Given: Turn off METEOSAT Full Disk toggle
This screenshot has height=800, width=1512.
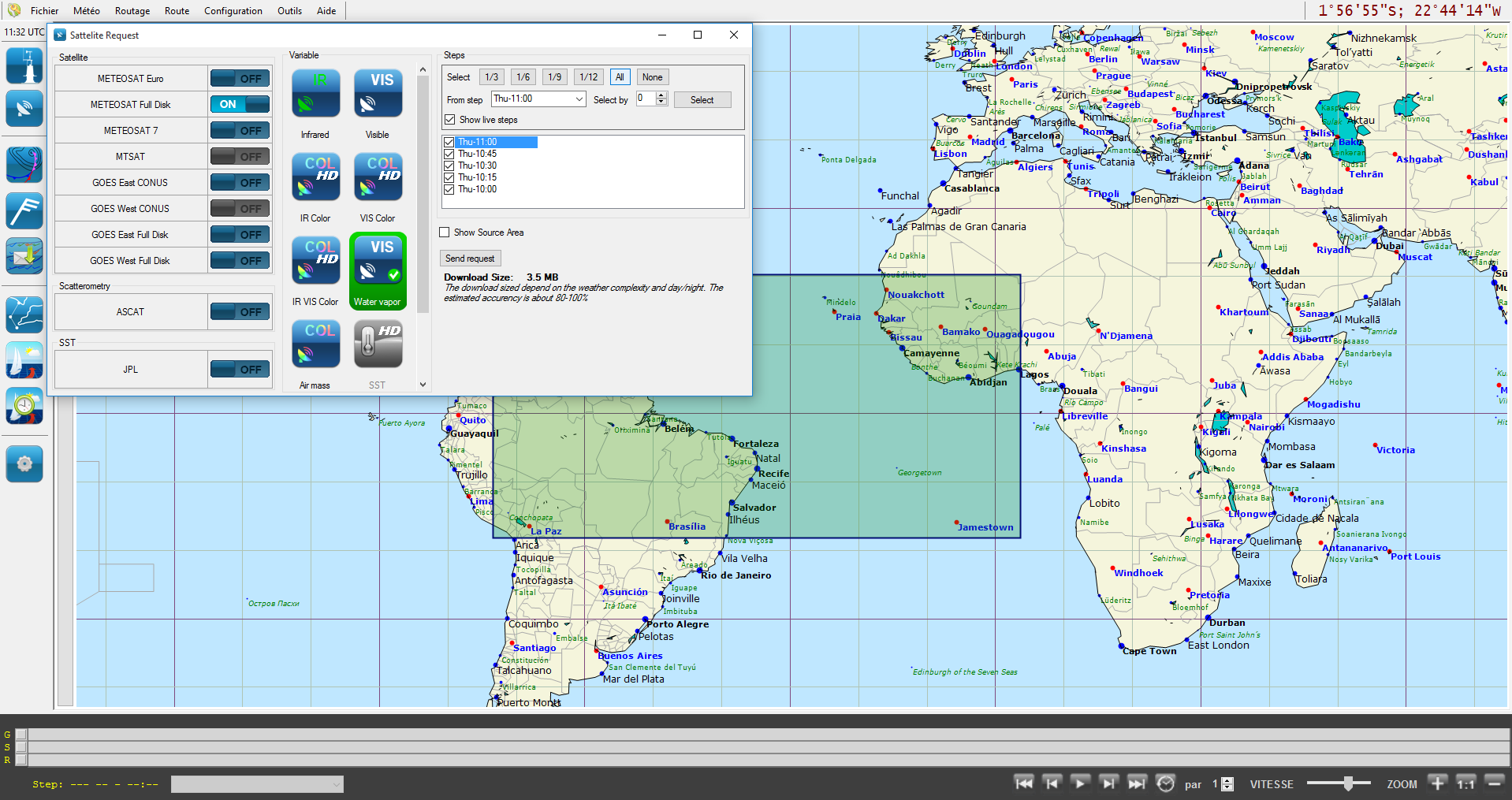Looking at the screenshot, I should 240,104.
